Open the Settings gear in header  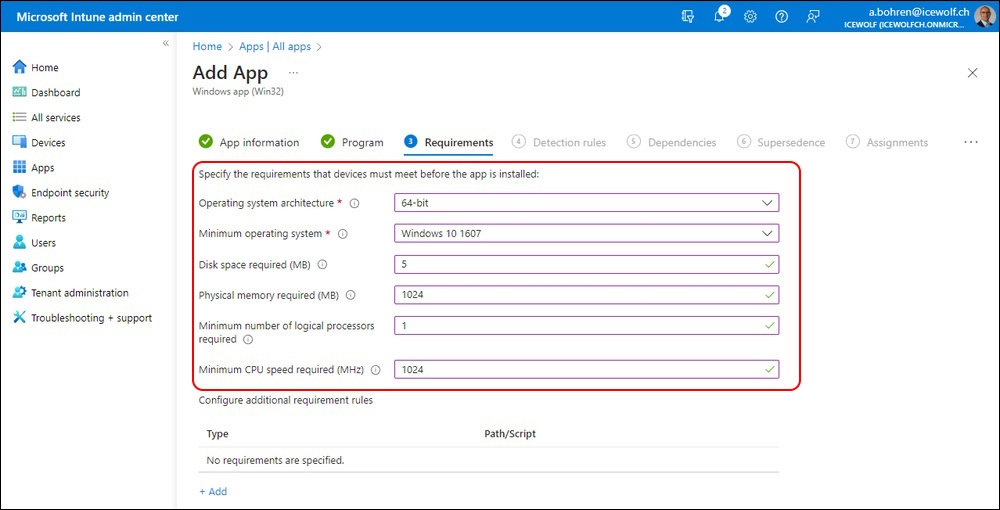[751, 17]
